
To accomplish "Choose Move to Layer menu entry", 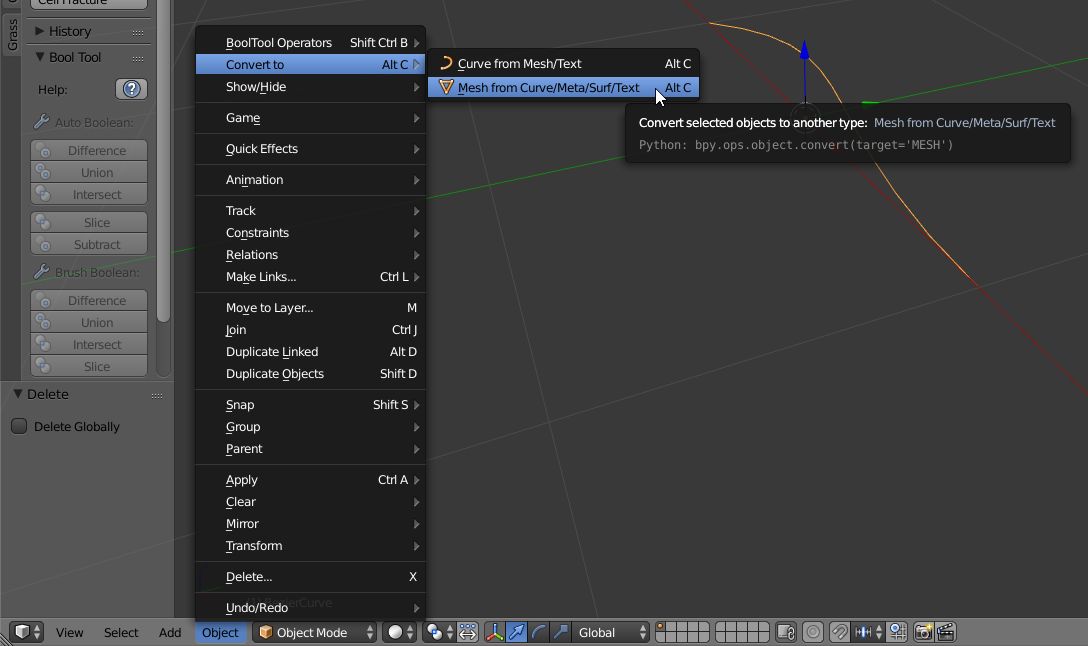I will click(310, 307).
